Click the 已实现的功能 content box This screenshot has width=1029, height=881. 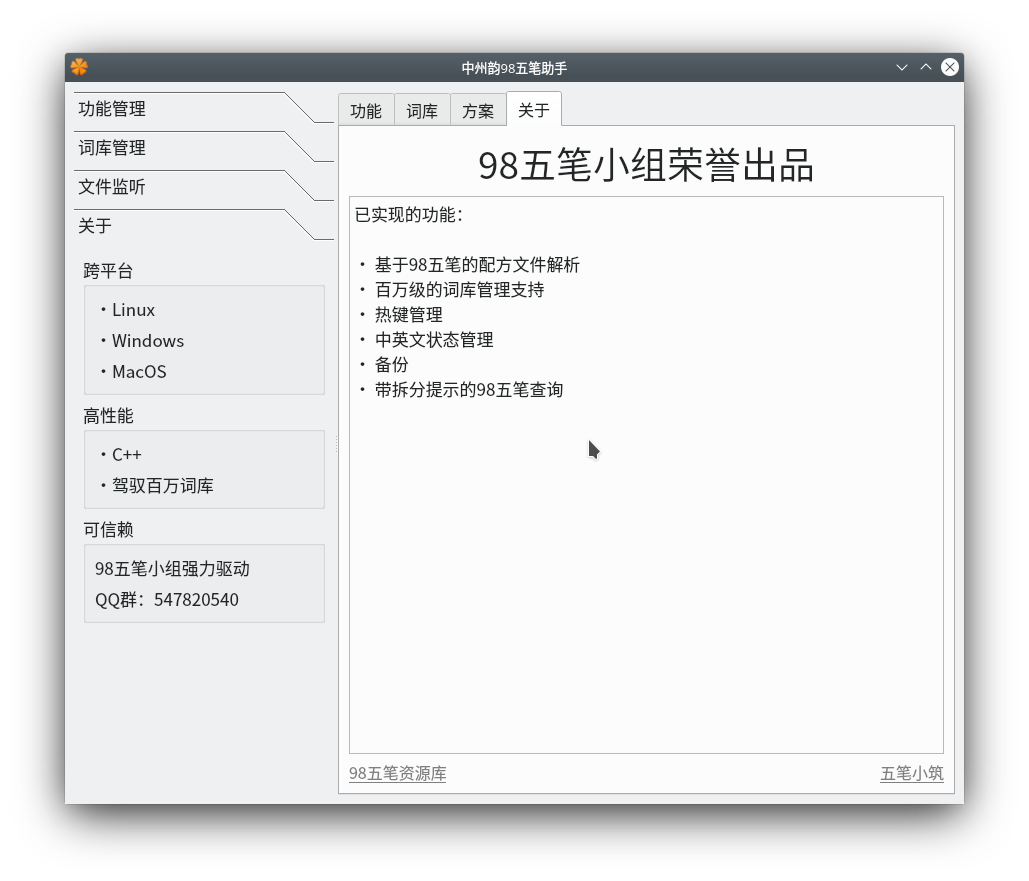coord(645,474)
